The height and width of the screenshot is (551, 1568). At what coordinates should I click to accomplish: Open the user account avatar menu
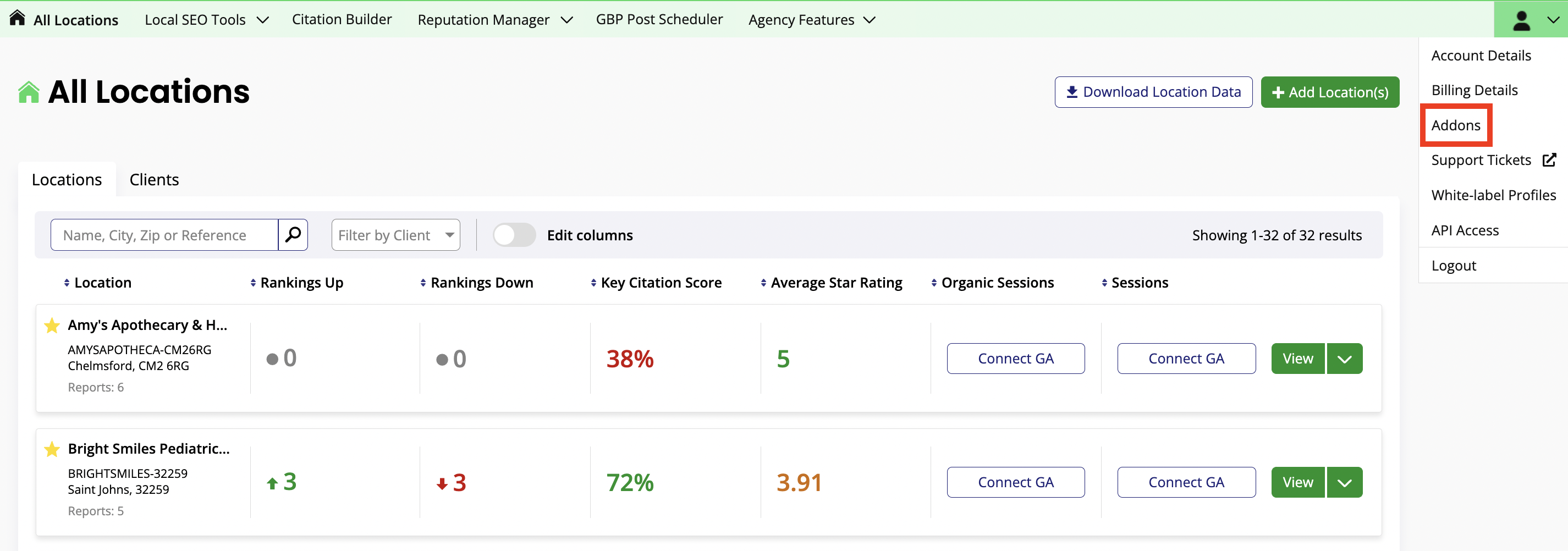pos(1529,19)
